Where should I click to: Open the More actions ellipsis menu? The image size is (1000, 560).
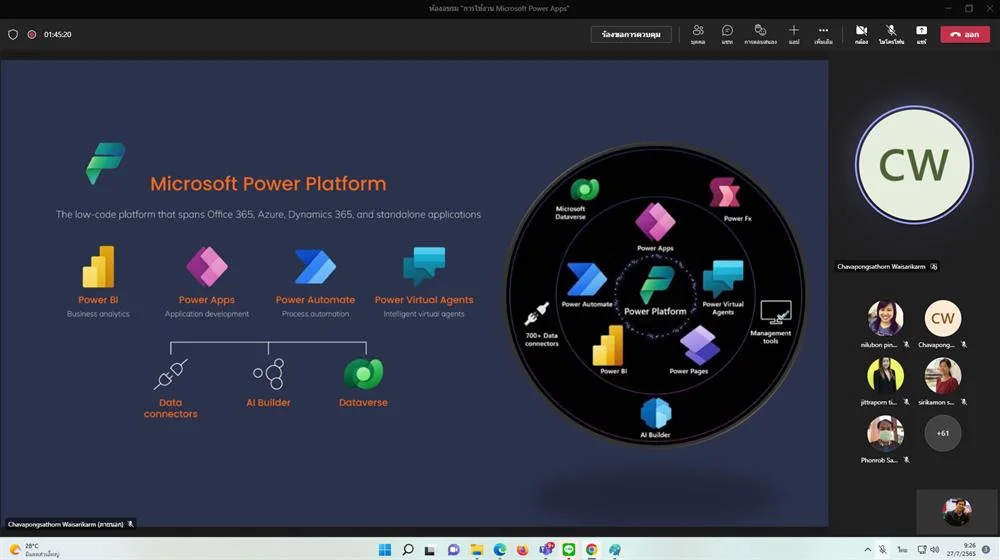pos(823,34)
